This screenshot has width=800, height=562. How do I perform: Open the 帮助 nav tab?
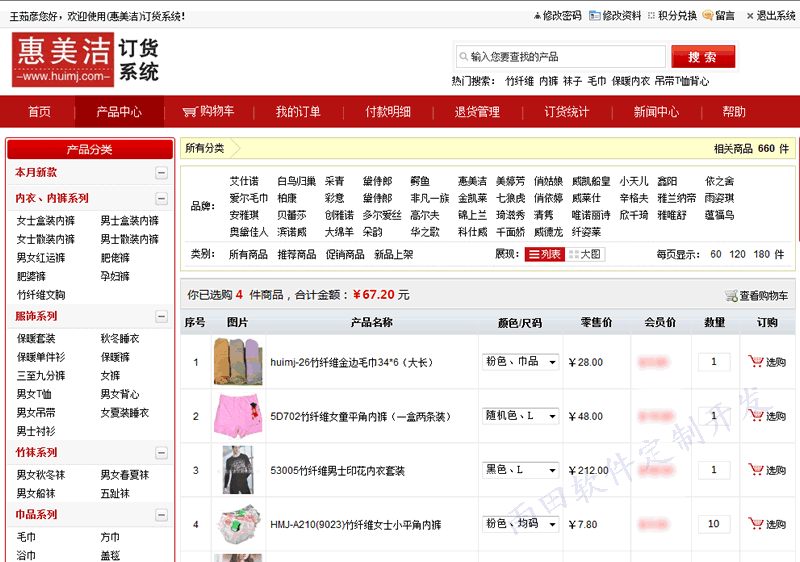point(734,112)
